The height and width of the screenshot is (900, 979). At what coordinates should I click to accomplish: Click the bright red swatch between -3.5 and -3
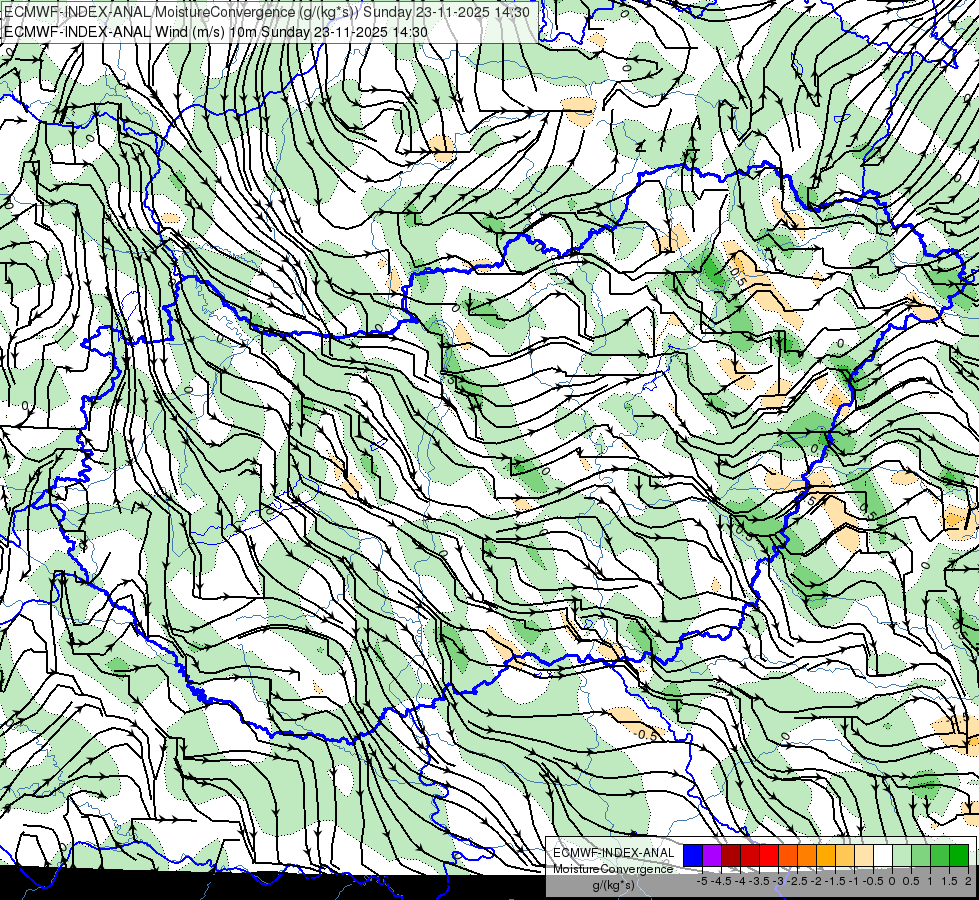pos(769,855)
